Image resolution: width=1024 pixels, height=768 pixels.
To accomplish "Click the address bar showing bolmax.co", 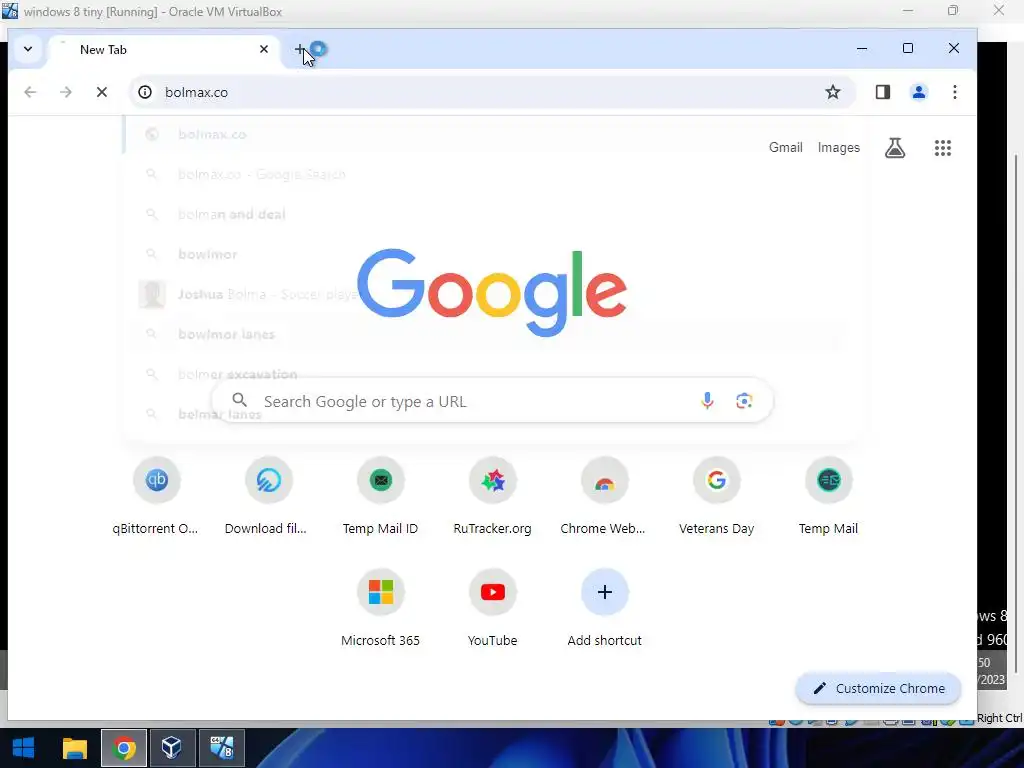I will 490,92.
